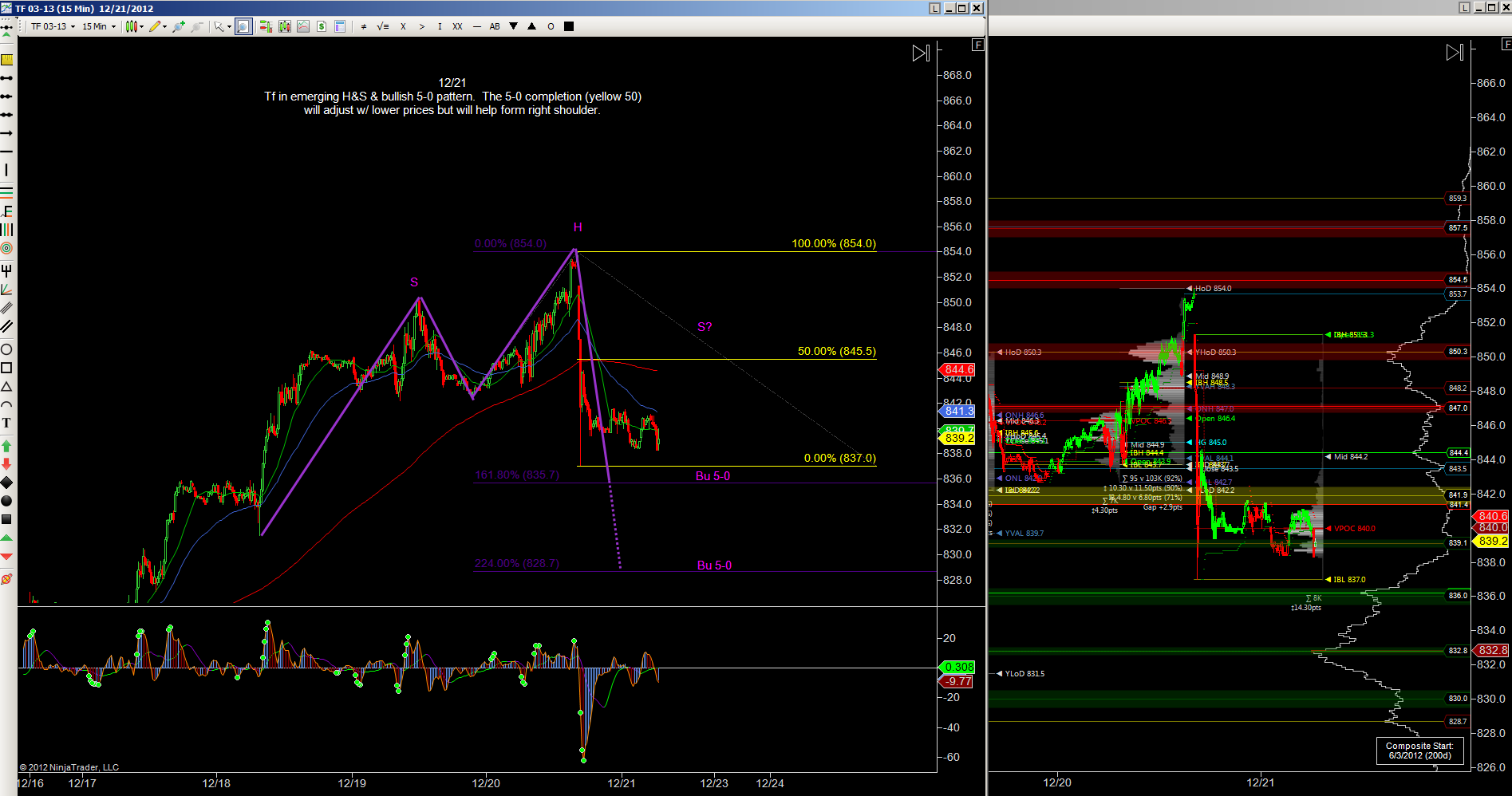Click the F button atop right chart
Viewport: 1512px width, 796px height.
tap(1506, 45)
